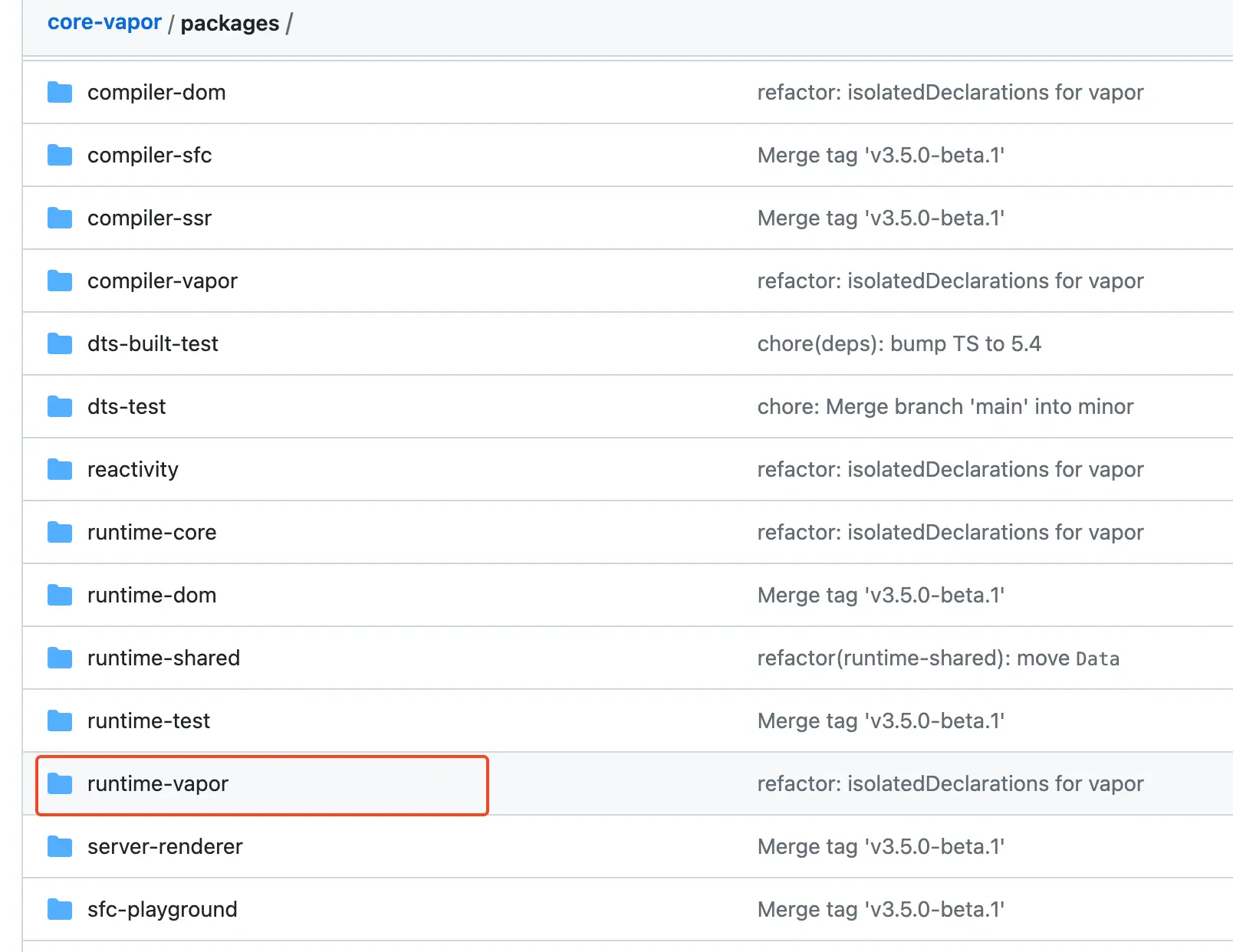Viewport: 1233px width, 952px height.
Task: Click the runtime-vapor folder icon
Action: tap(60, 784)
